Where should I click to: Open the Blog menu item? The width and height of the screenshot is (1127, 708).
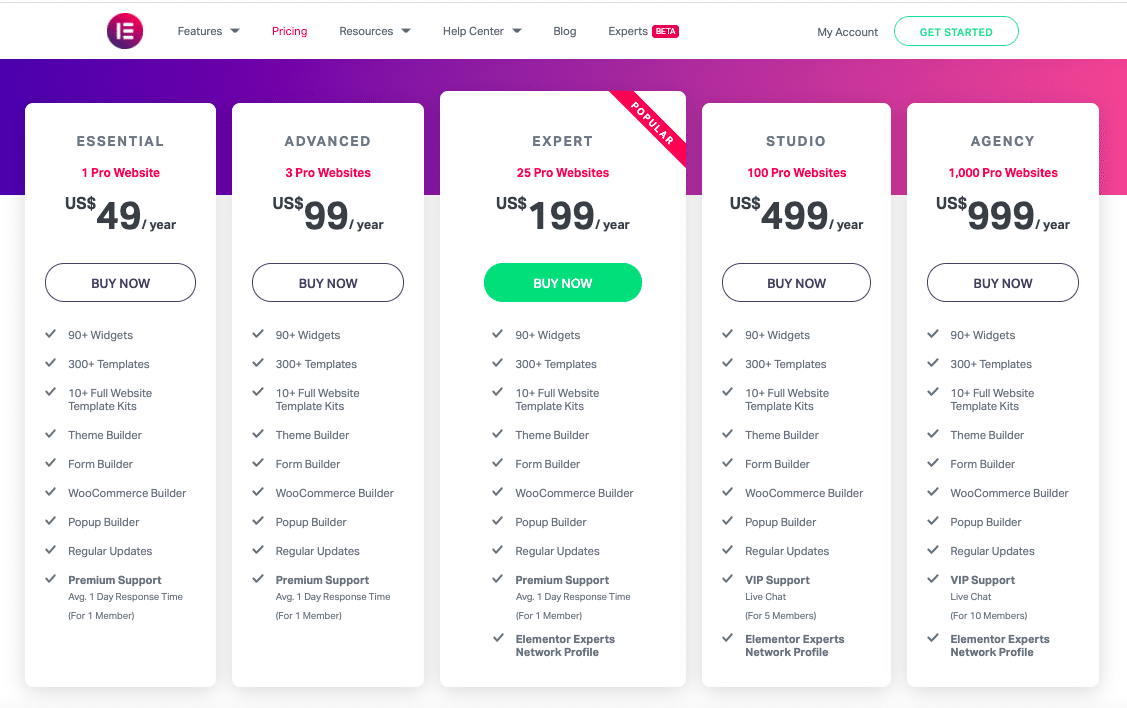565,31
